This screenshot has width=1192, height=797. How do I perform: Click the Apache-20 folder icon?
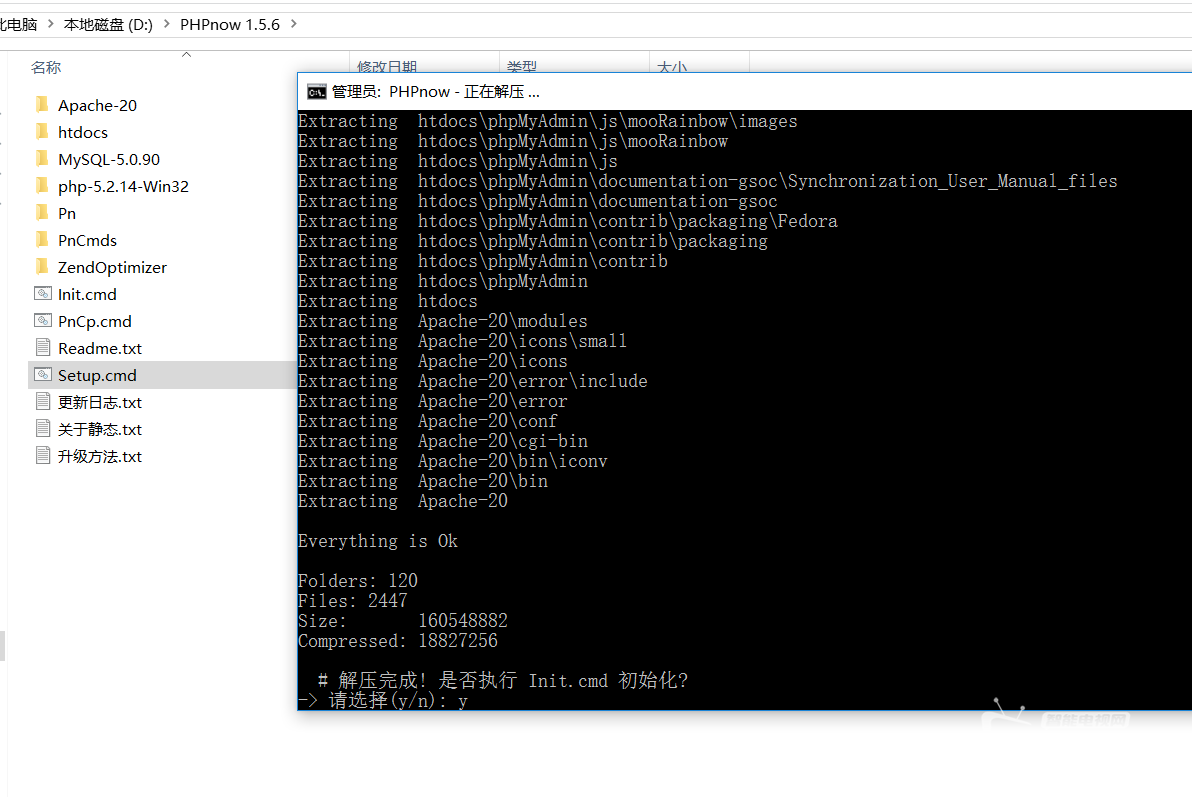point(43,104)
